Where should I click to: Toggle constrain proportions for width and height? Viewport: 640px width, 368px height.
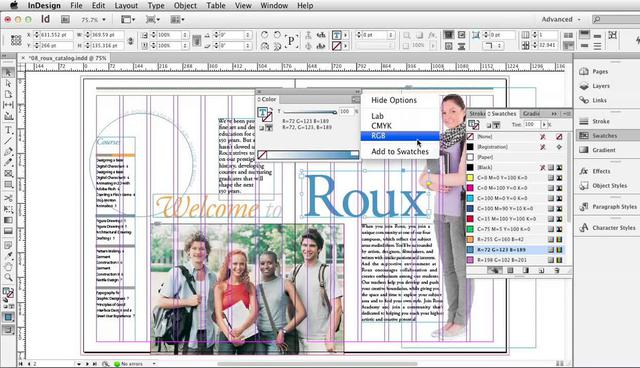point(131,40)
